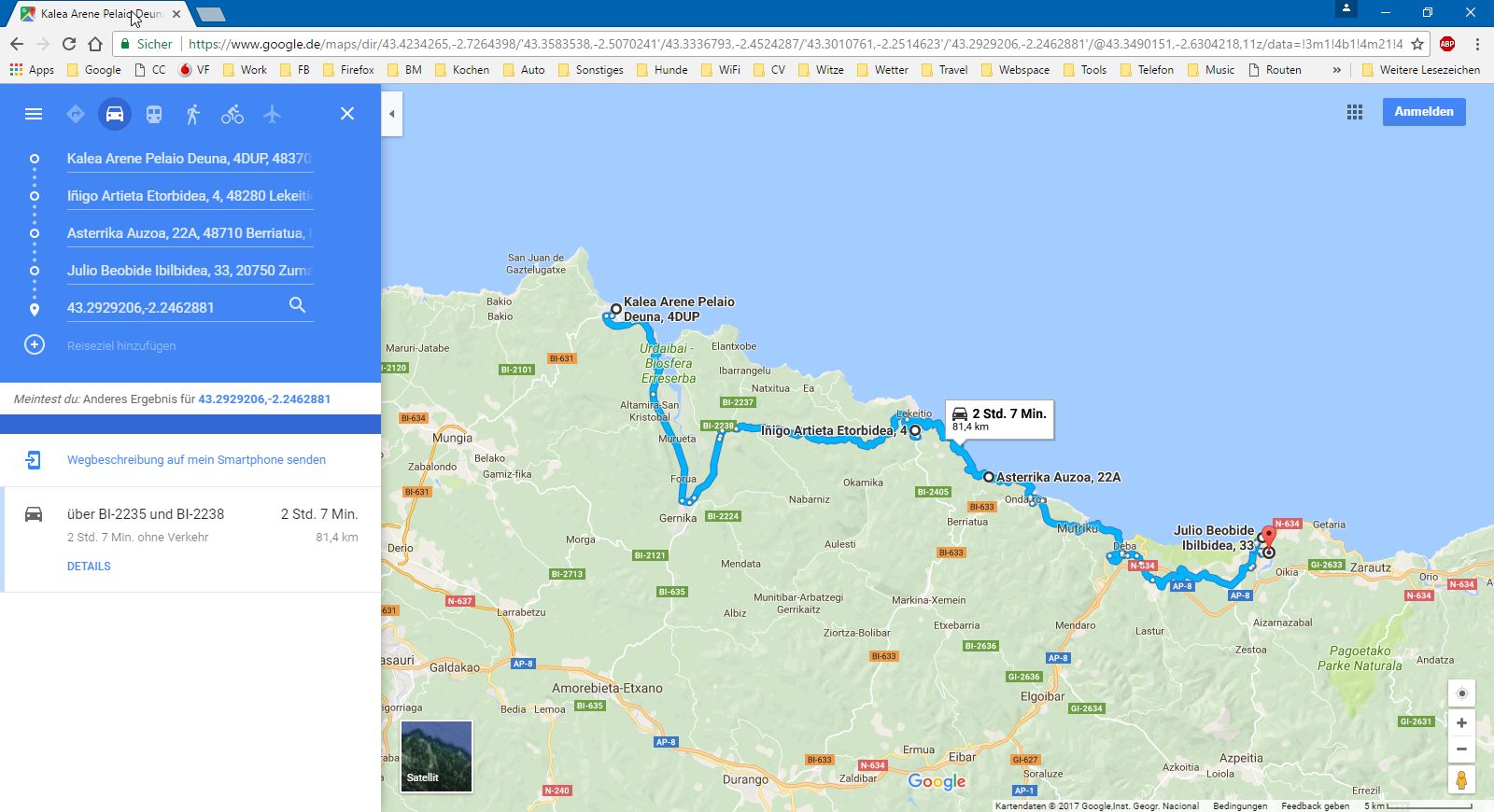Open a new browser tab
Screen dimensions: 1494x812
tap(211, 14)
